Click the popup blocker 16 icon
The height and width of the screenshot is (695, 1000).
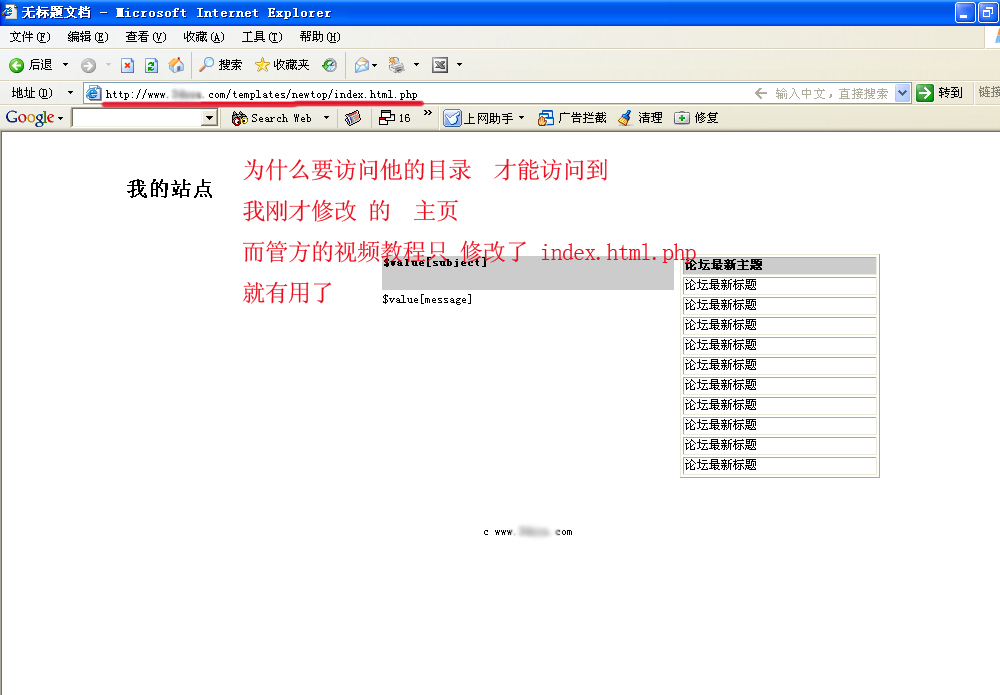(395, 118)
